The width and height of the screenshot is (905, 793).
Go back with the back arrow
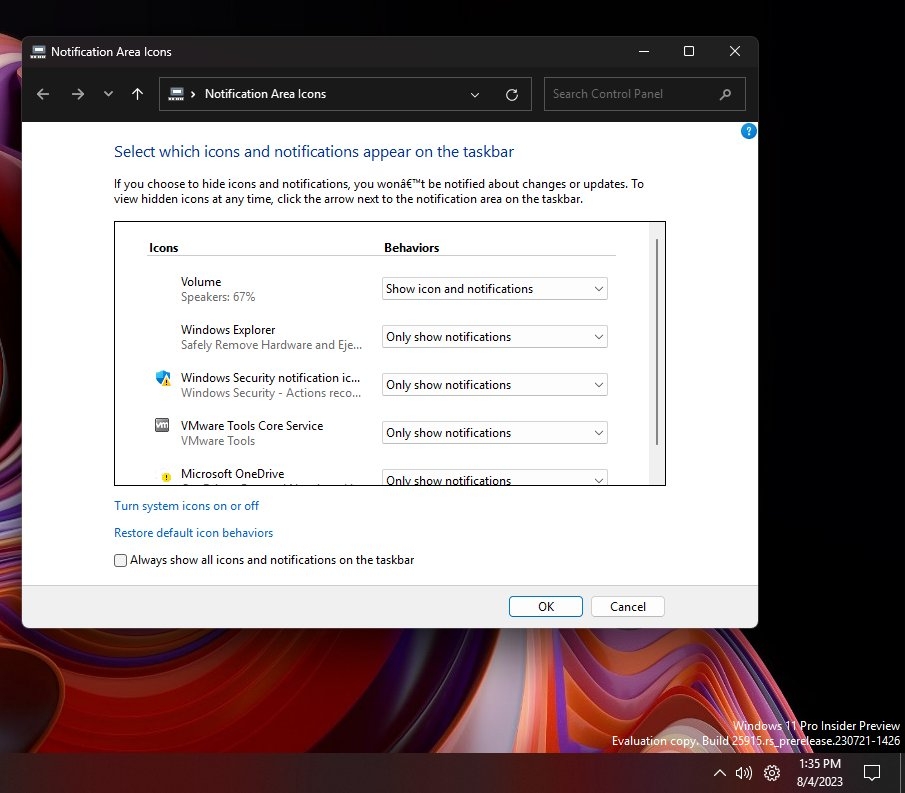pos(43,94)
